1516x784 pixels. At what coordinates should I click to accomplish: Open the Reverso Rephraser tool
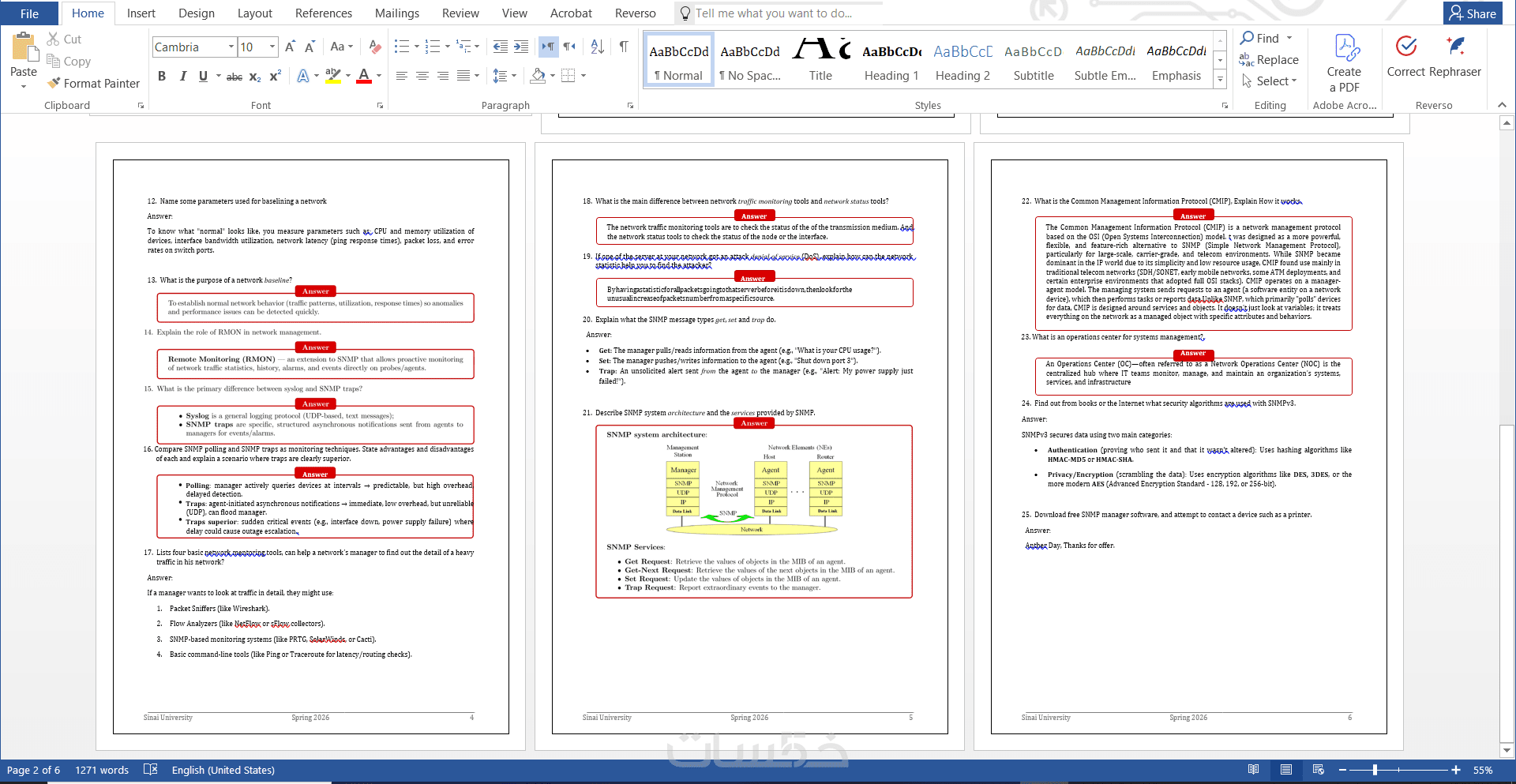(x=1455, y=55)
